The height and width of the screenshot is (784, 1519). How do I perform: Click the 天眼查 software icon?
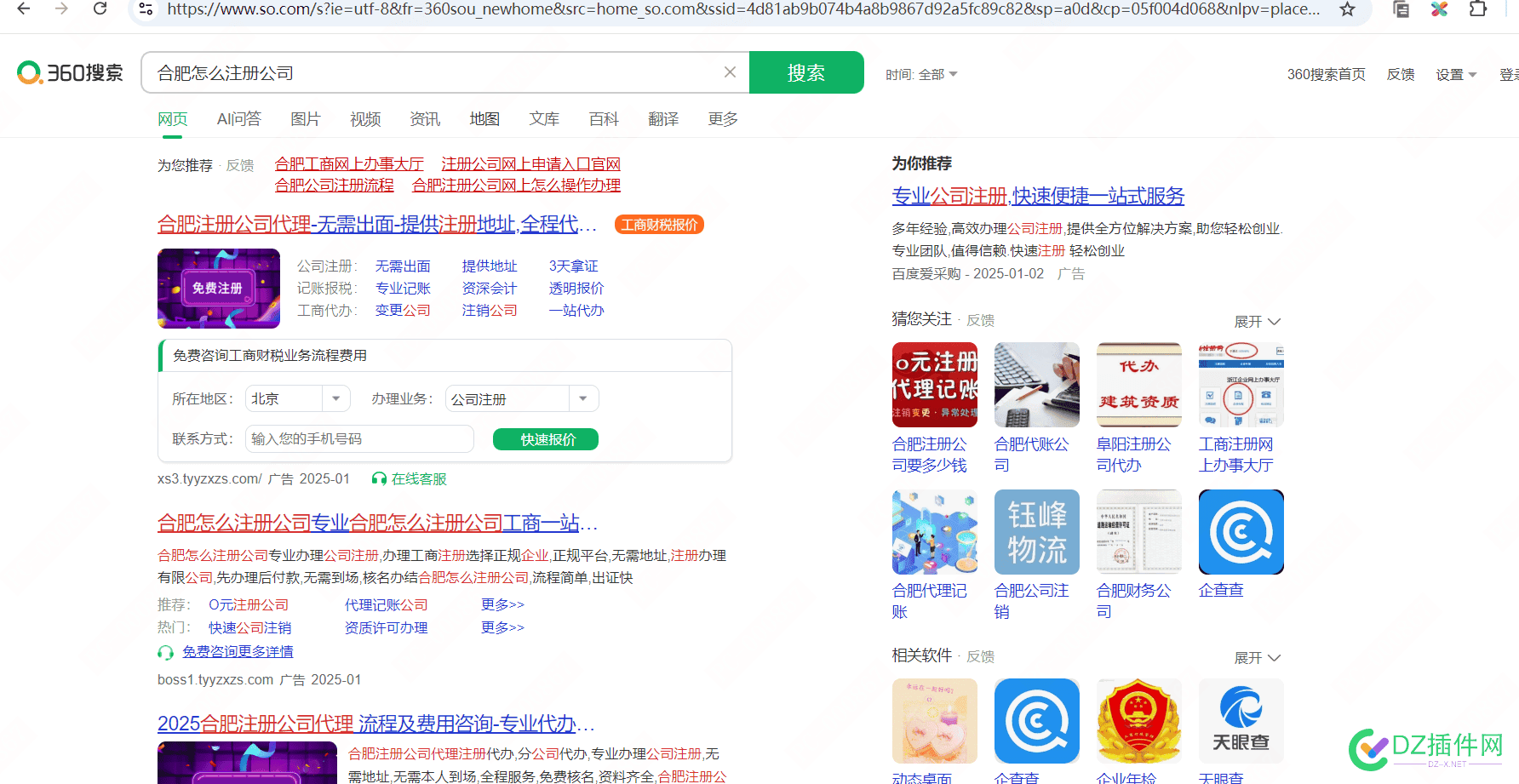point(1241,721)
